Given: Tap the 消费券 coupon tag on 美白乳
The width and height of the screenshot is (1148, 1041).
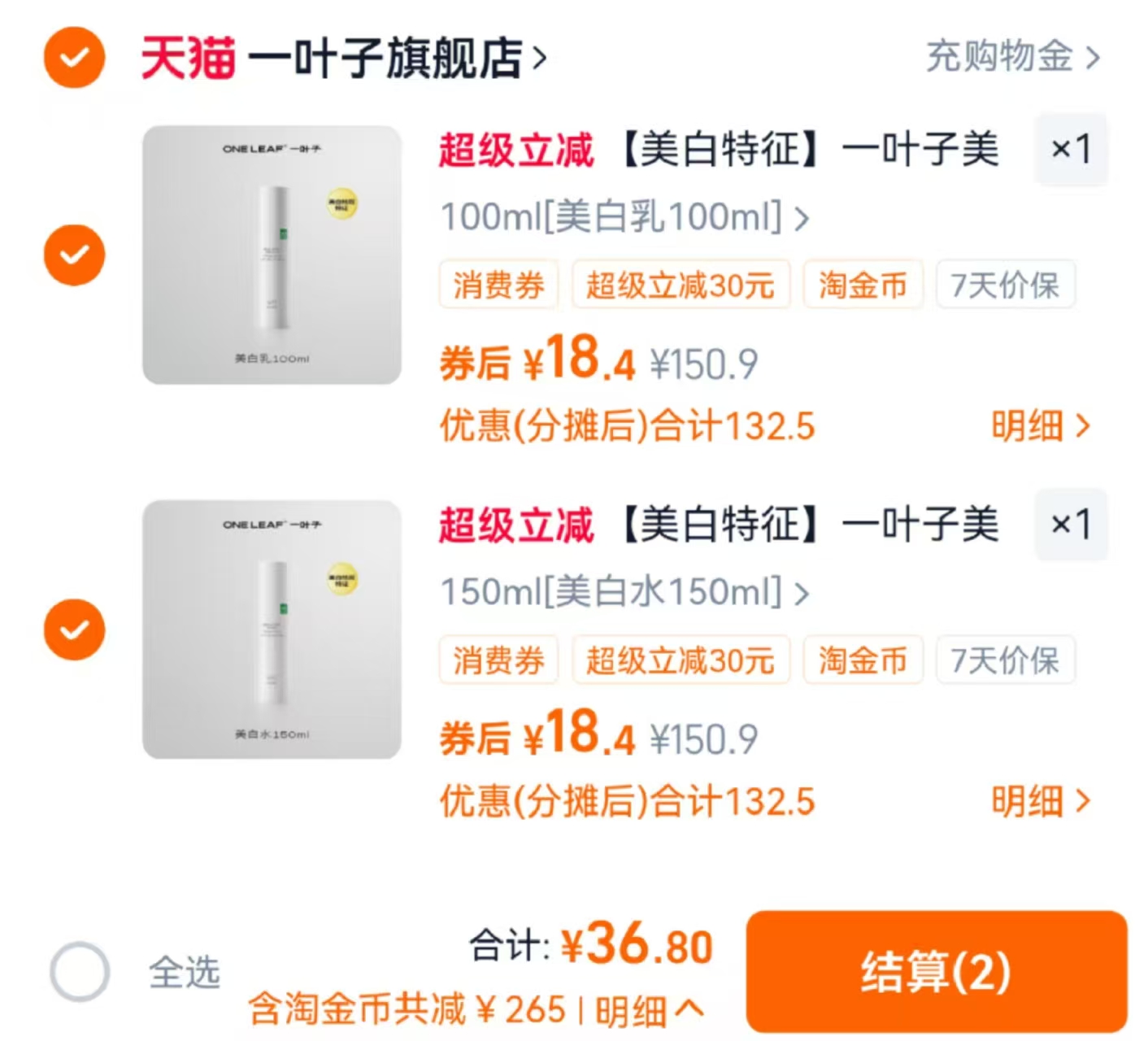Looking at the screenshot, I should (498, 285).
